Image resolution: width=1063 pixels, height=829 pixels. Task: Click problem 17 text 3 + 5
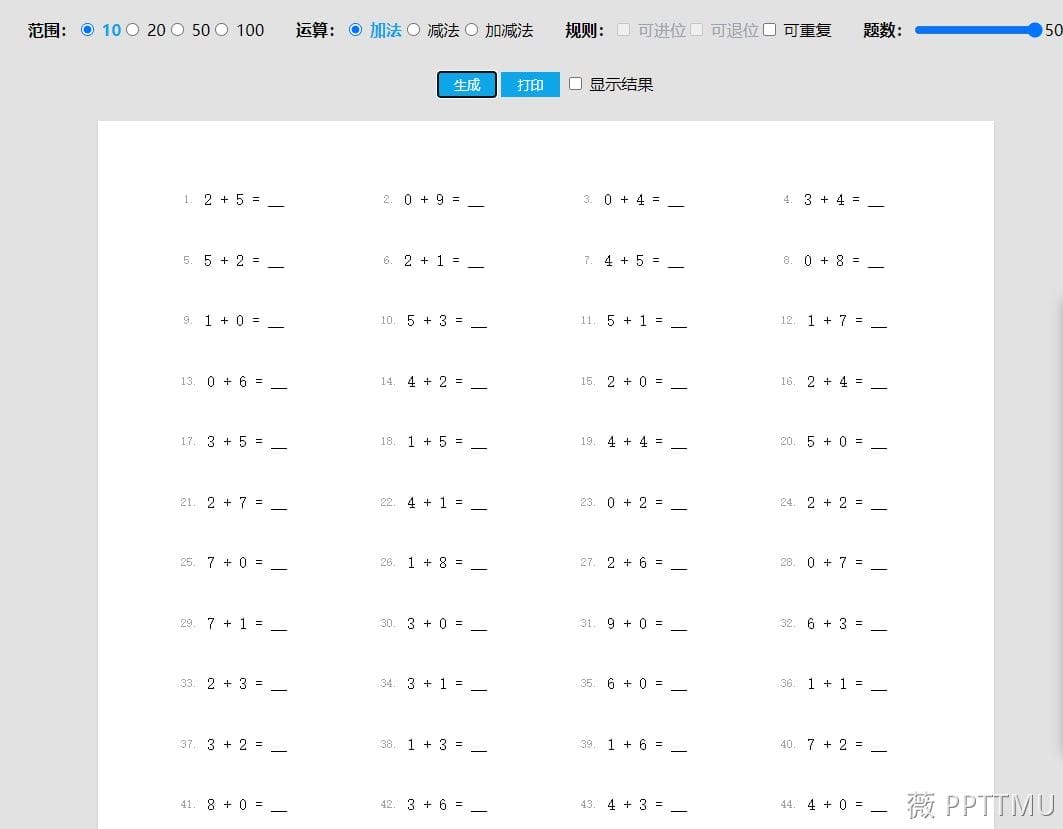pos(226,442)
